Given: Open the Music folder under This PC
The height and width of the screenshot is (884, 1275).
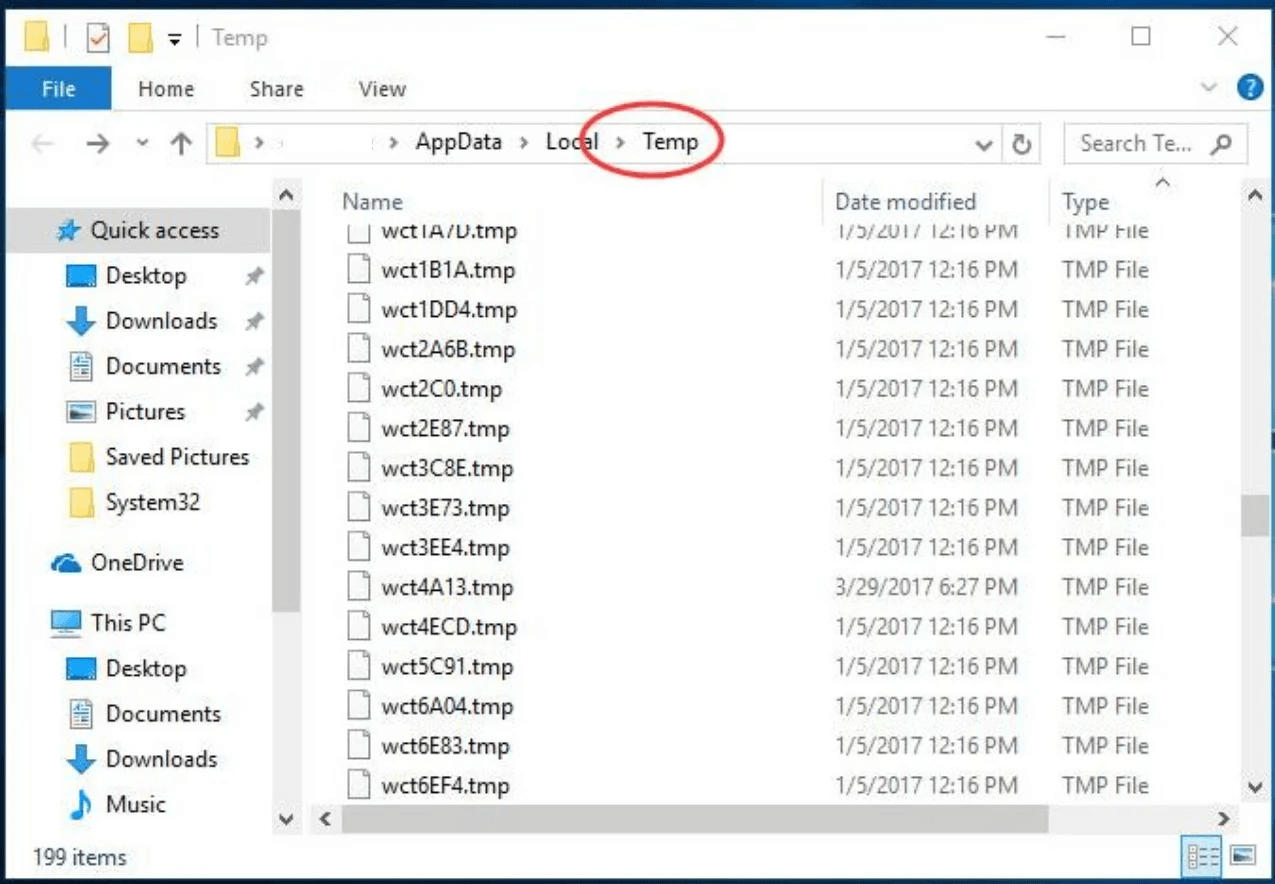Looking at the screenshot, I should [x=136, y=804].
